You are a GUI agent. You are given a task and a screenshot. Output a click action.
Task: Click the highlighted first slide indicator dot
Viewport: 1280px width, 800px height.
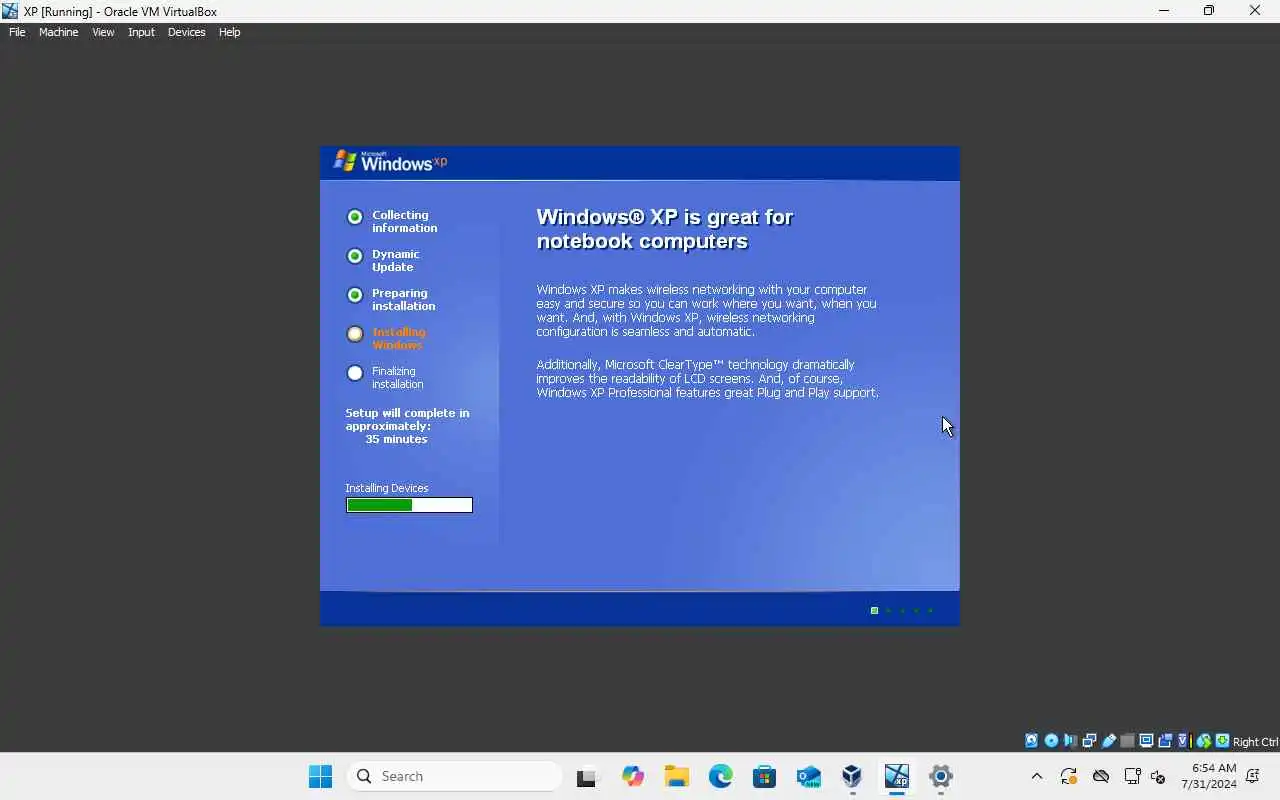point(874,610)
